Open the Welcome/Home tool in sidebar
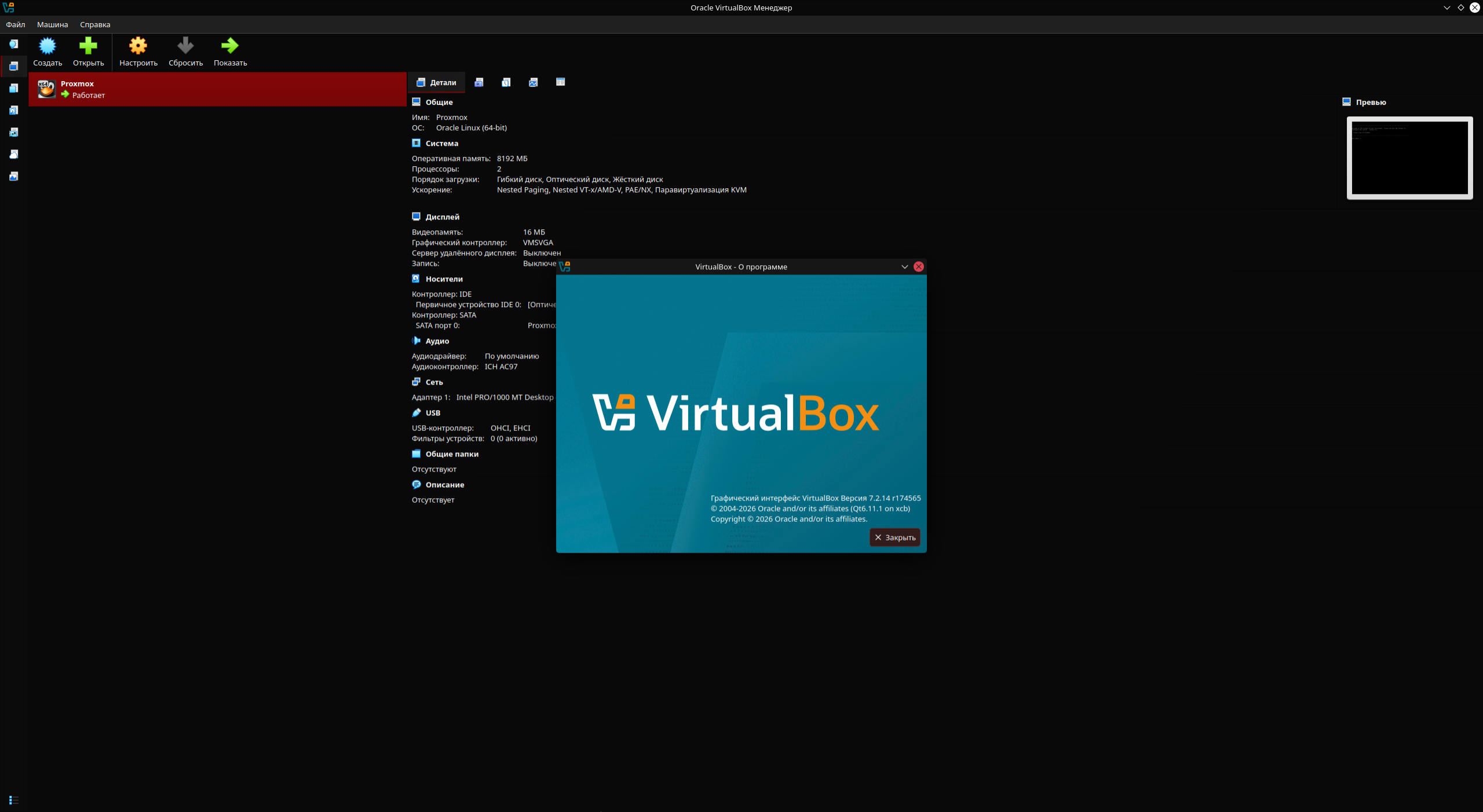This screenshot has height=812, width=1483. point(14,44)
